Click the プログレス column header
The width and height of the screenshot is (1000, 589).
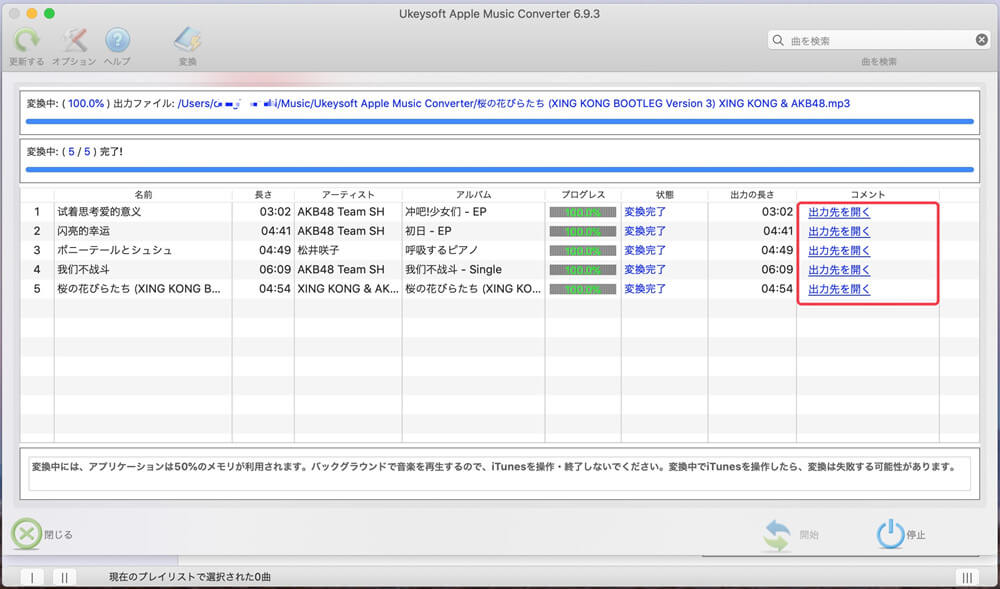pyautogui.click(x=583, y=194)
